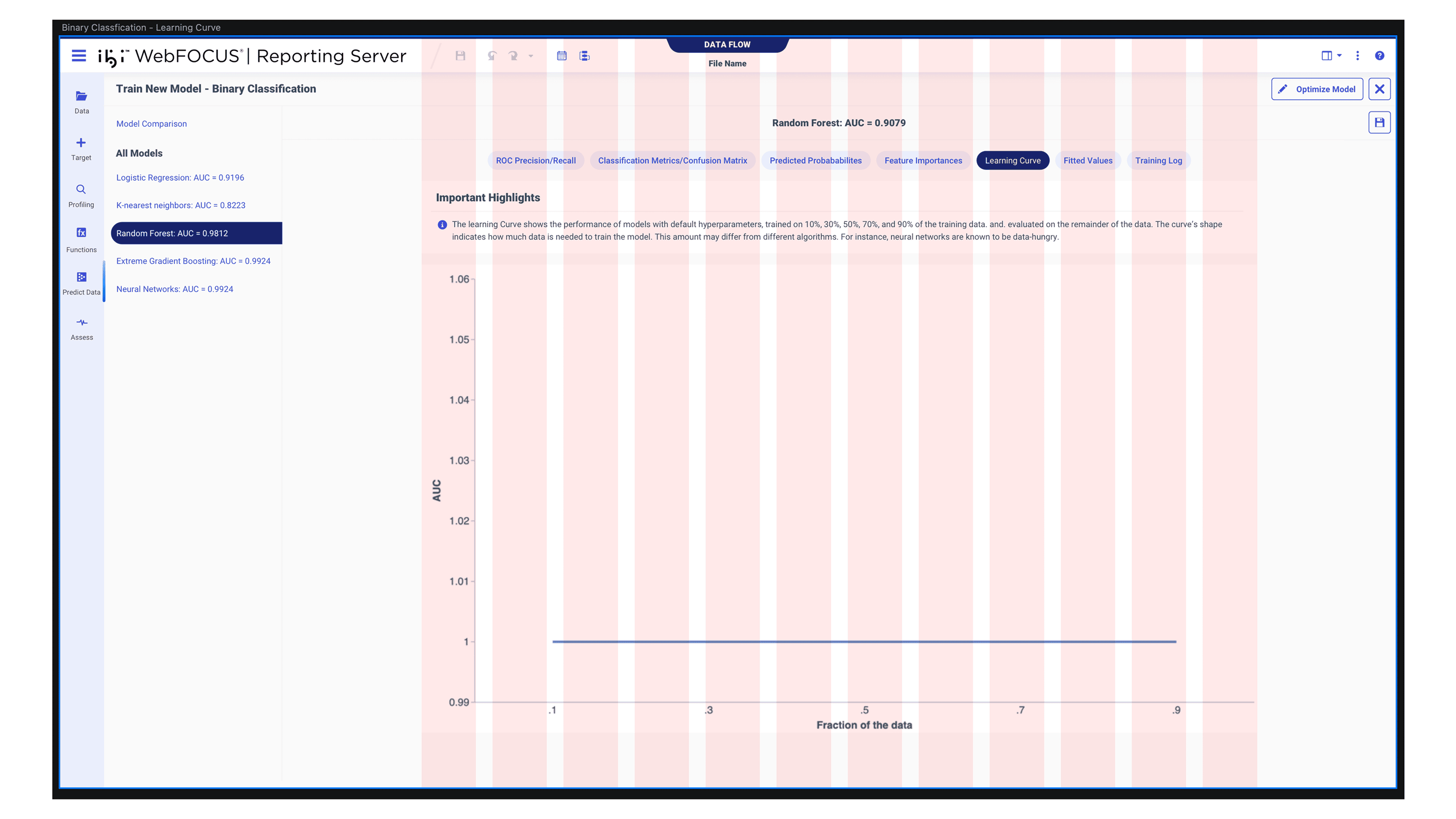The height and width of the screenshot is (819, 1456).
Task: Click the Assess pulse icon
Action: pyautogui.click(x=81, y=322)
